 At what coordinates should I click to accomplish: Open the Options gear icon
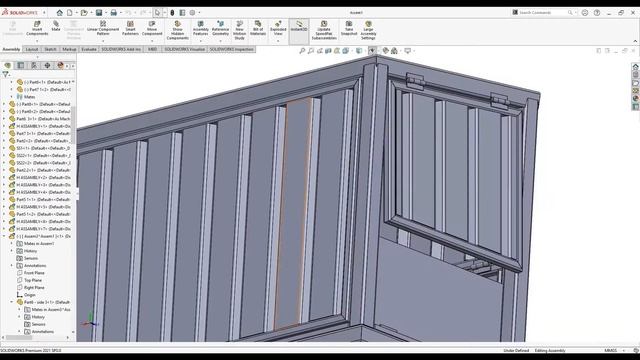tap(192, 13)
